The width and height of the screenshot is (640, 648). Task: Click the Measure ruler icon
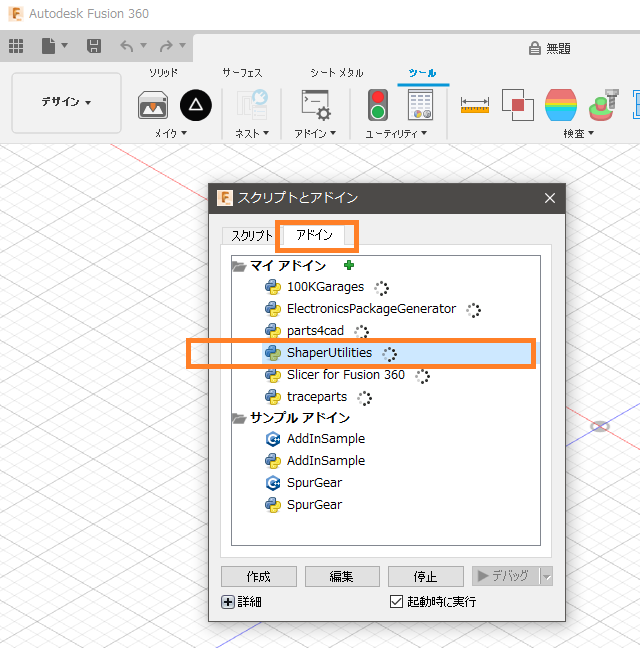pos(475,105)
